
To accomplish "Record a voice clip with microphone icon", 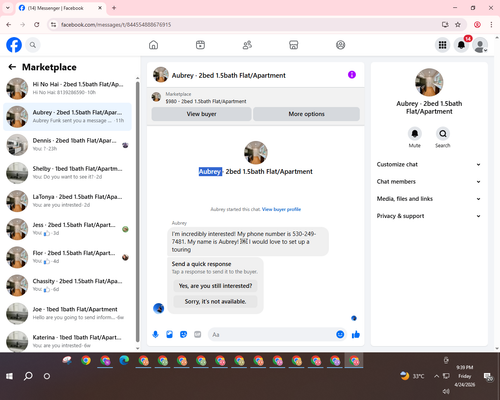I will [x=155, y=334].
